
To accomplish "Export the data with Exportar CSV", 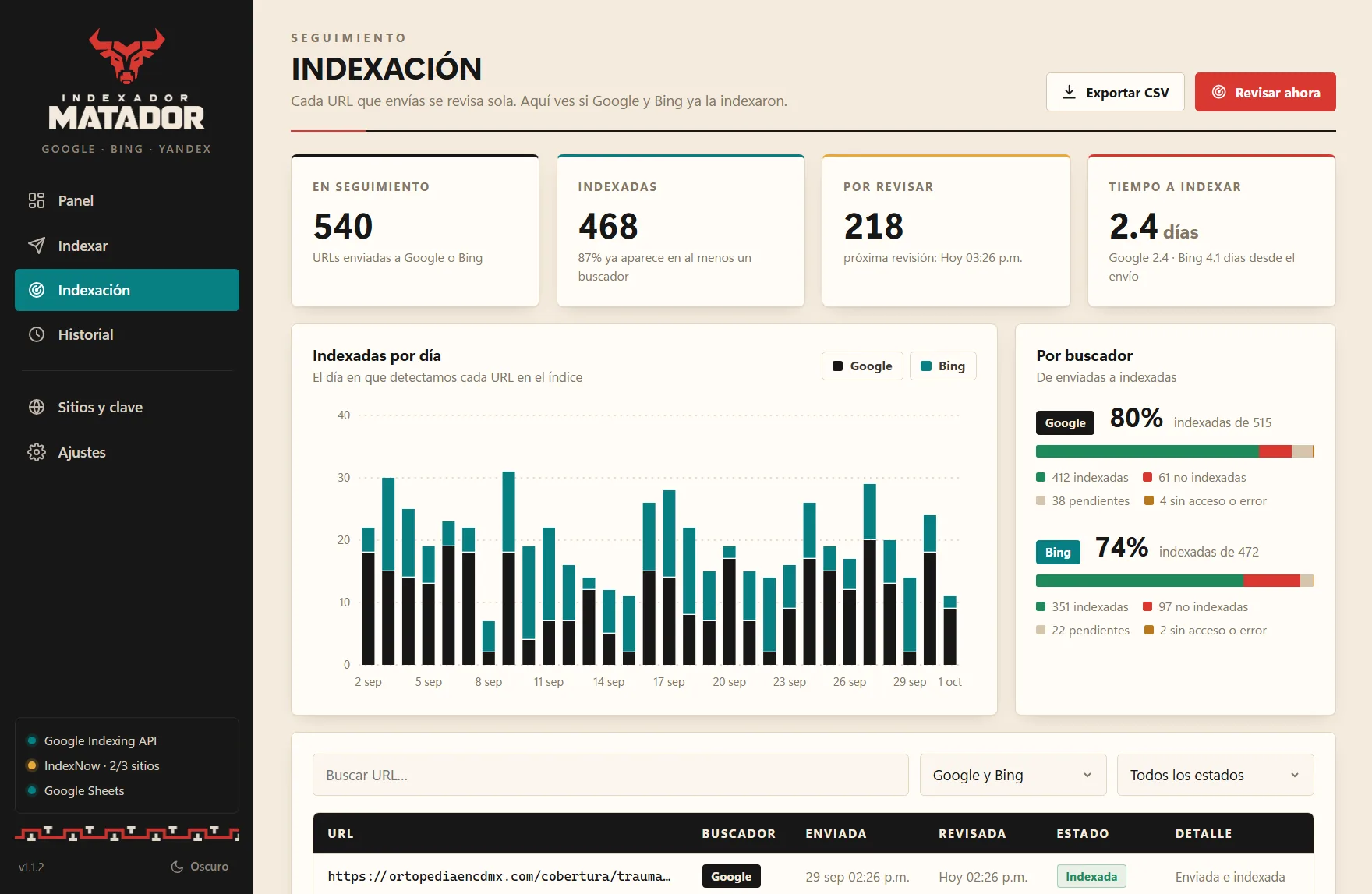I will 1116,92.
